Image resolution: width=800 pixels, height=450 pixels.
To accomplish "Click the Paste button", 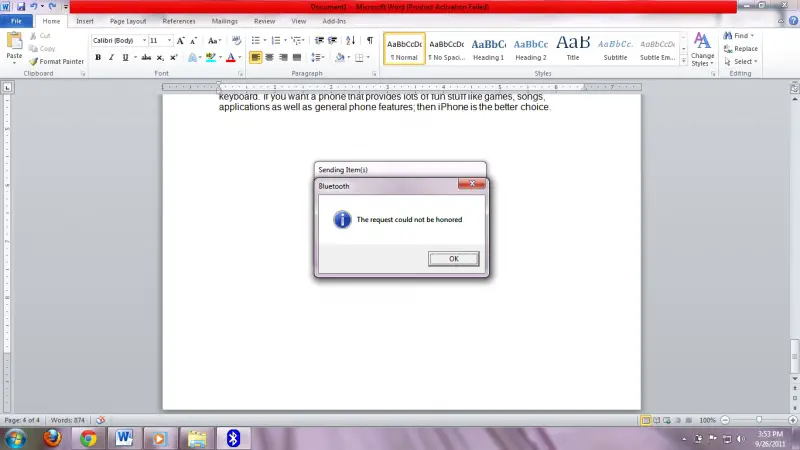I will (14, 47).
